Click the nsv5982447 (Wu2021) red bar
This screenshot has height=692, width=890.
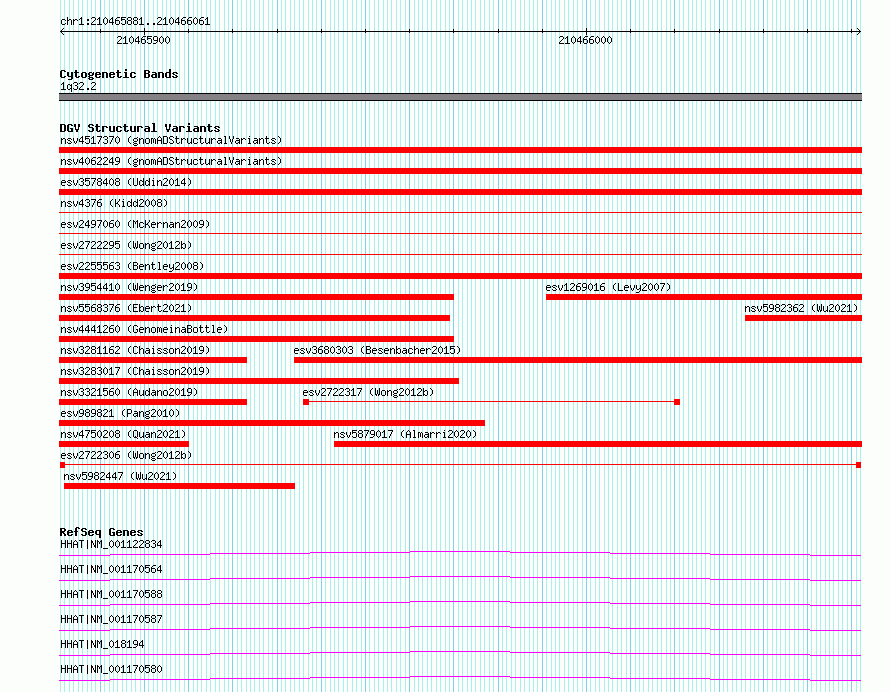click(x=179, y=486)
